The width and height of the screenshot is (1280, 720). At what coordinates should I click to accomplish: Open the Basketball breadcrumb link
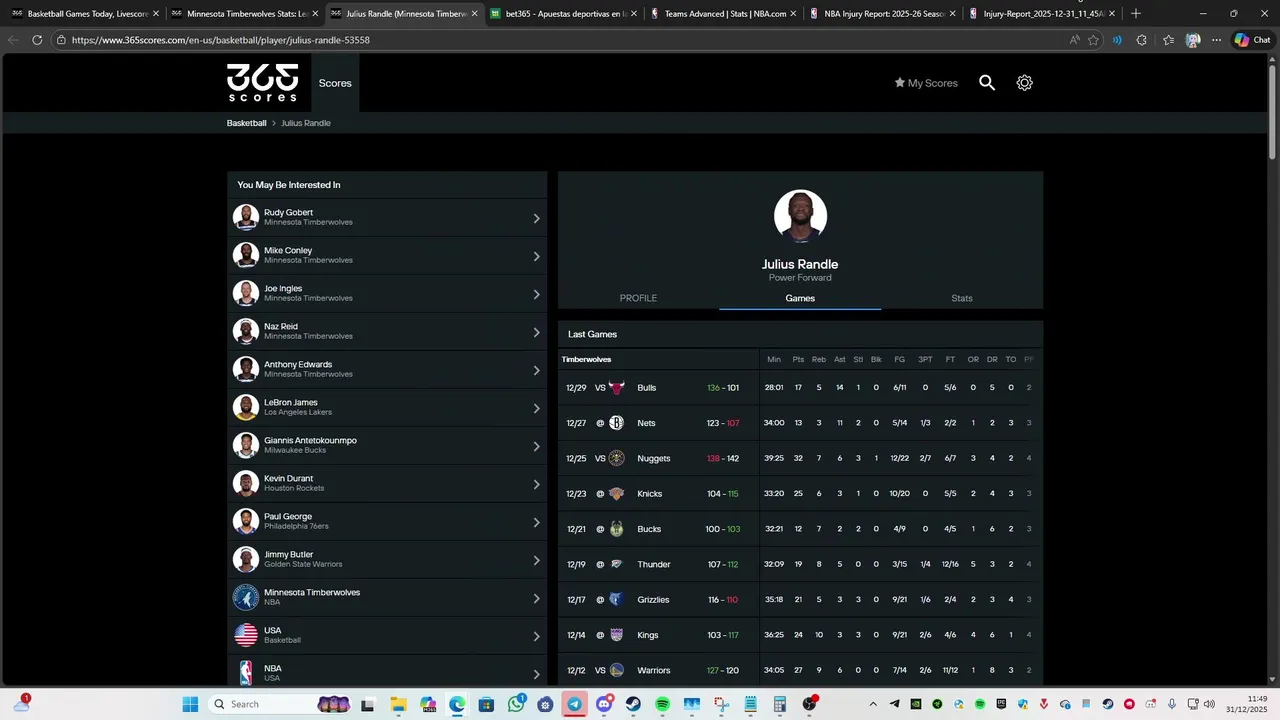[246, 123]
